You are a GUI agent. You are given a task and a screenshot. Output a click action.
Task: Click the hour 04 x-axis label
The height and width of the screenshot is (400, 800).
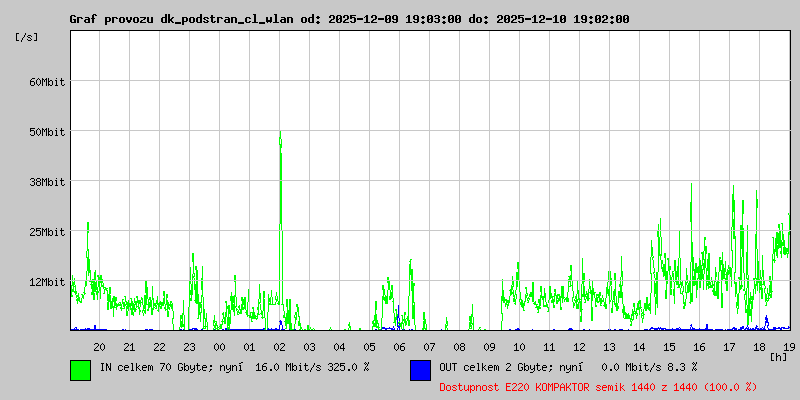pos(339,347)
